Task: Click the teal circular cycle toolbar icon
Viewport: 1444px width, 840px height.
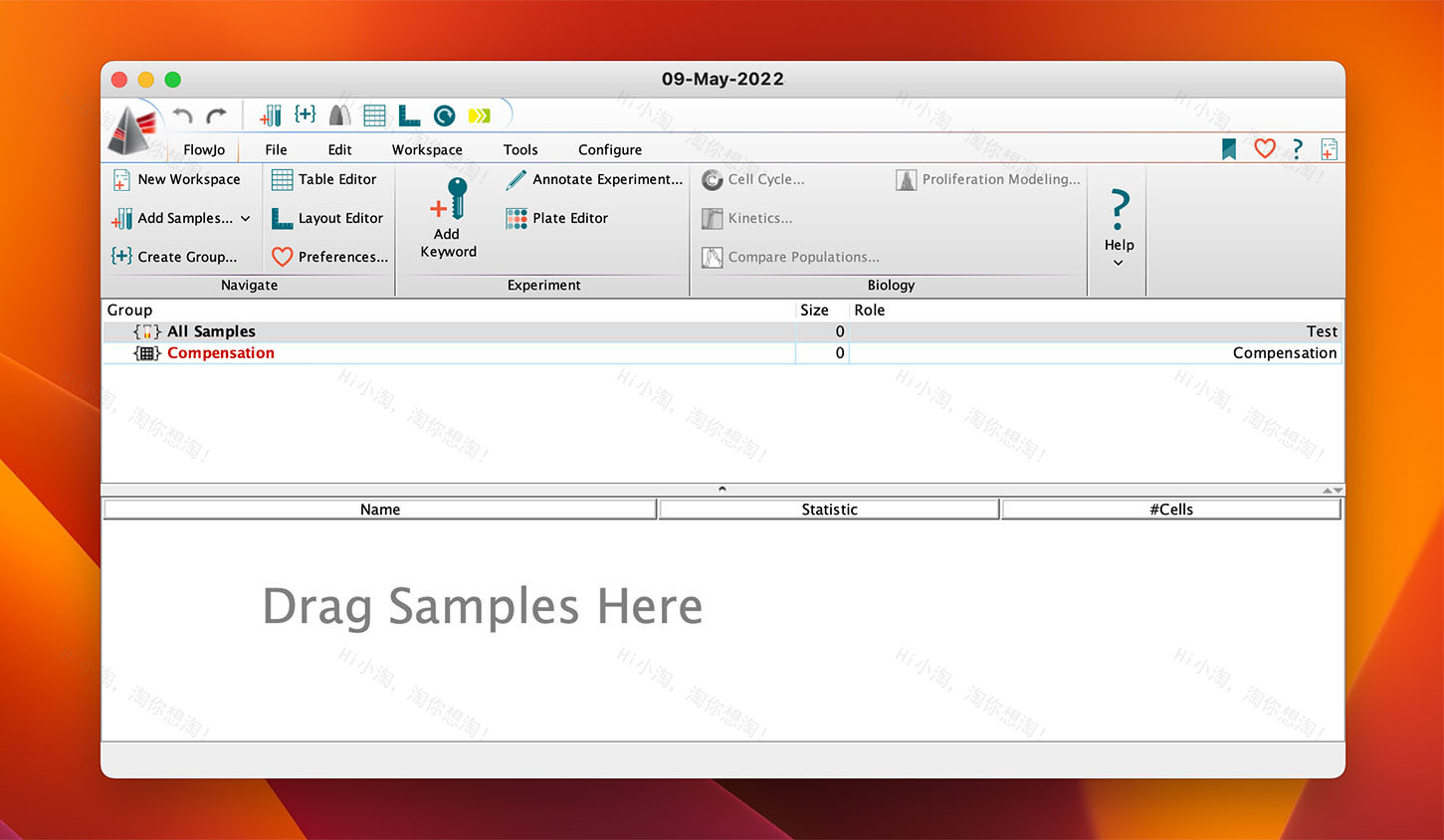Action: (x=444, y=114)
